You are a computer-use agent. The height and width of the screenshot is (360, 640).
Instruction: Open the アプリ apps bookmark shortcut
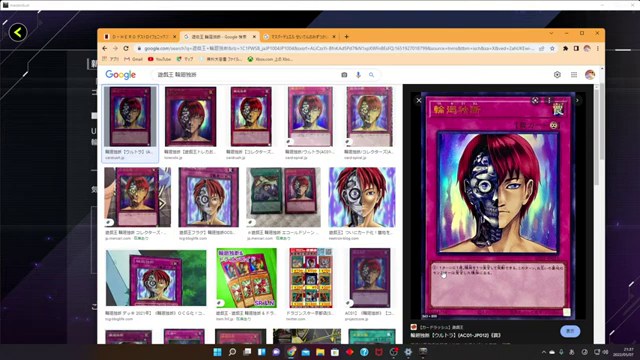(111, 59)
